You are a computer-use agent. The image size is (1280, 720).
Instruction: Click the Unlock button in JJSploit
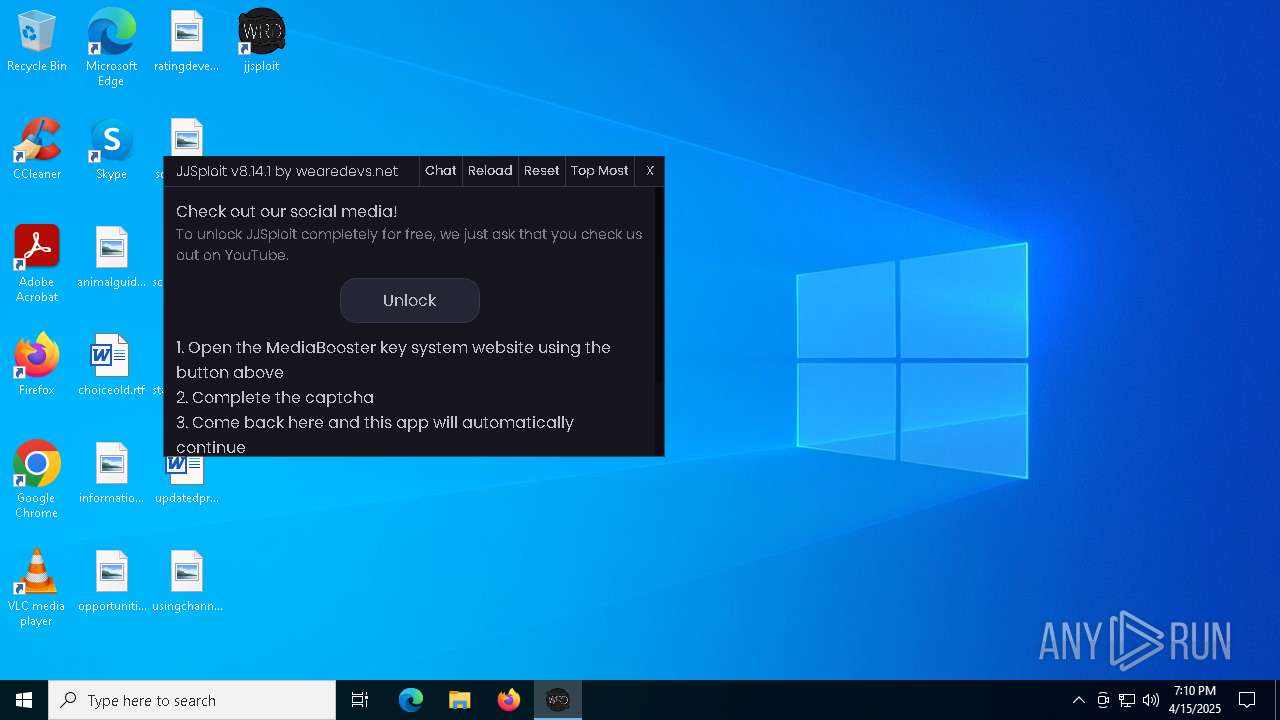(x=410, y=300)
